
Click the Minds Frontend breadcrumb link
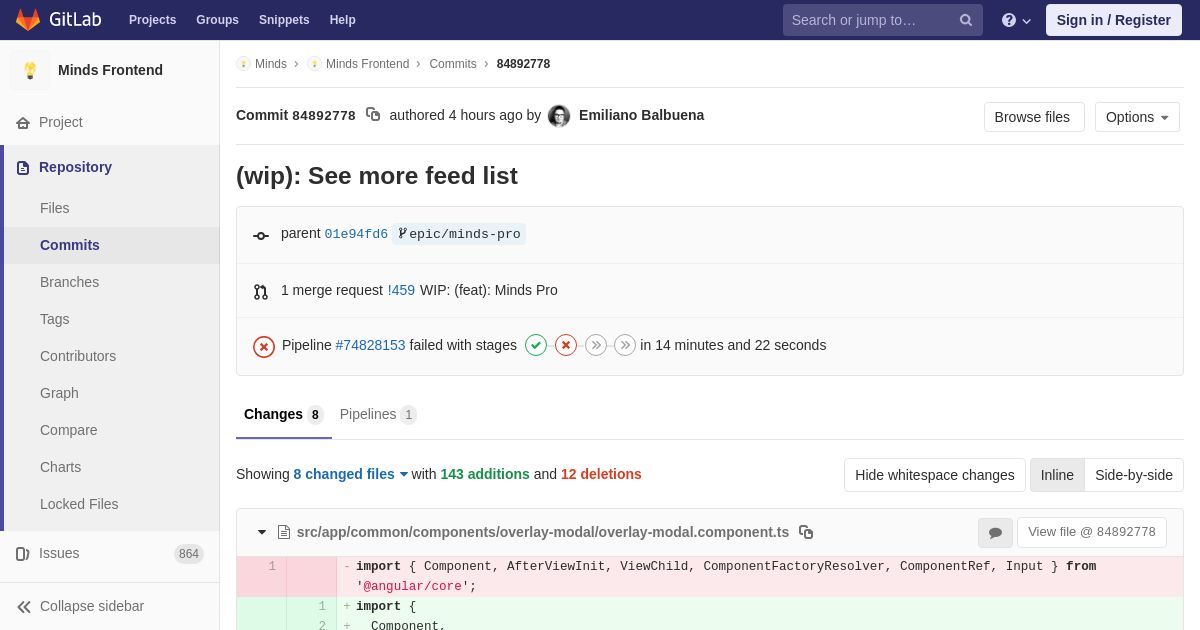click(367, 64)
